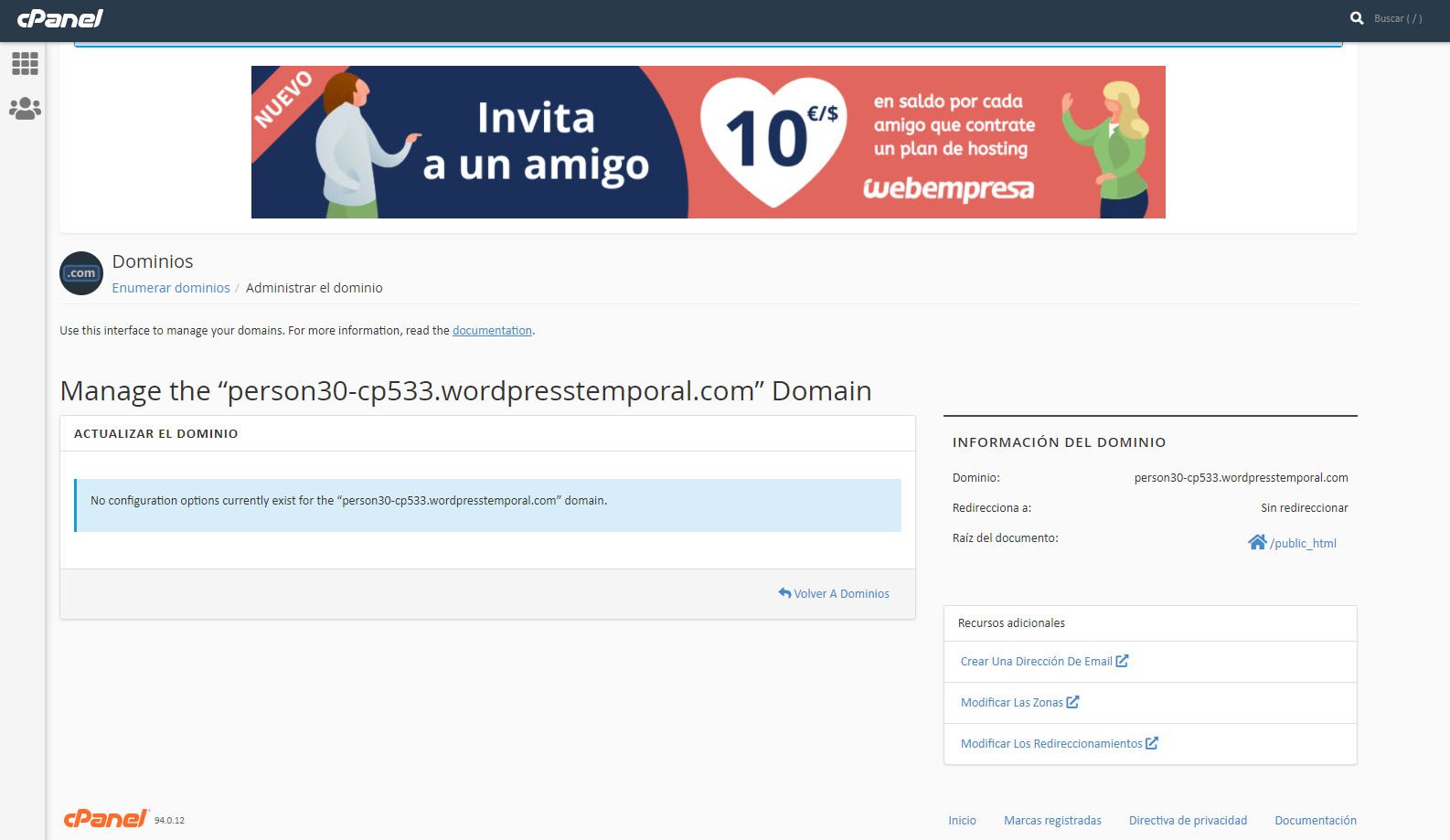
Task: Click the 94.0.12 version number
Action: click(169, 821)
